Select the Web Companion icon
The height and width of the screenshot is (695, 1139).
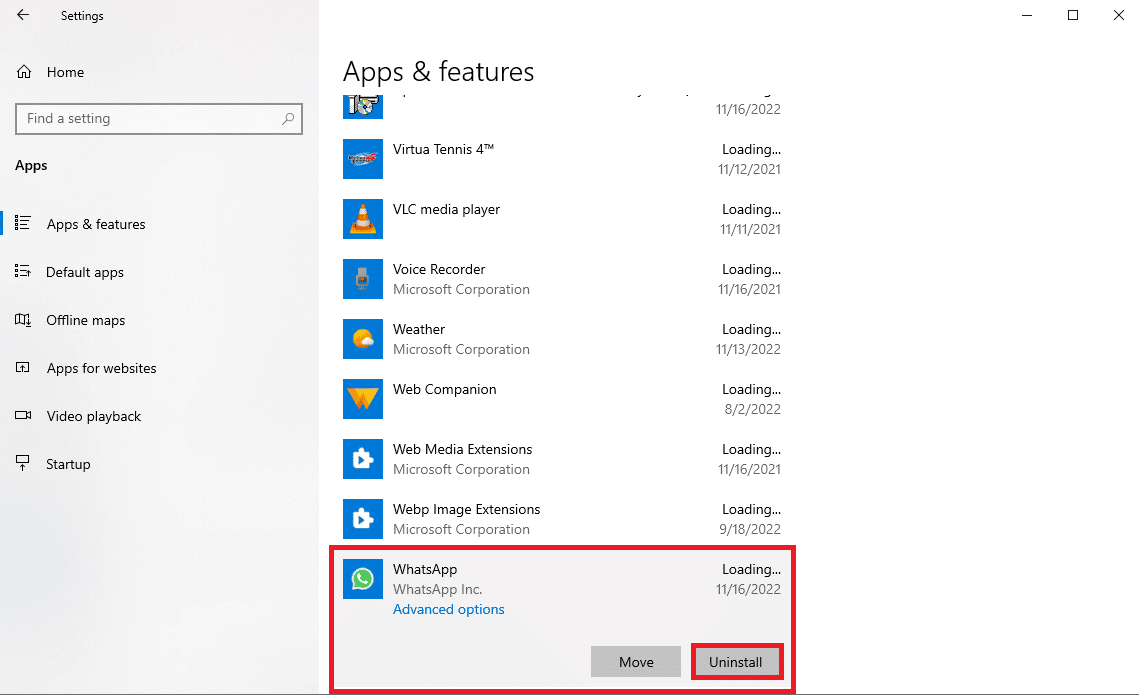[x=362, y=399]
